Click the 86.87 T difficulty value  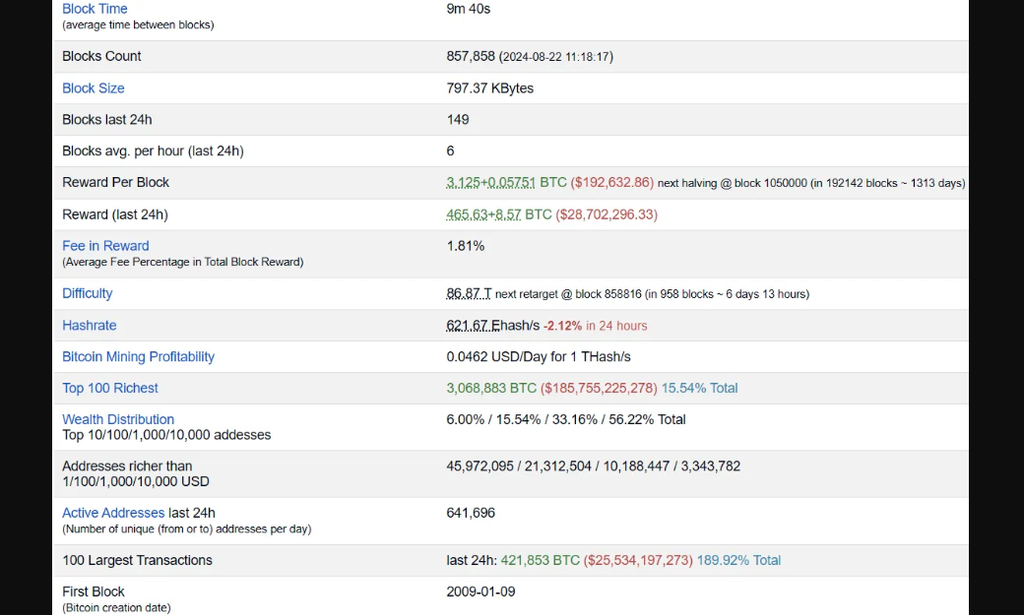click(x=469, y=294)
